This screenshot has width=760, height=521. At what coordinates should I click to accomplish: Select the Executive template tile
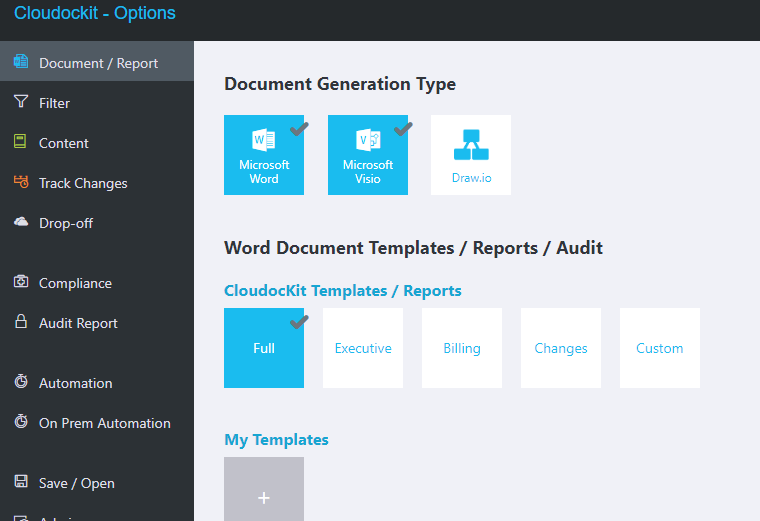point(363,348)
